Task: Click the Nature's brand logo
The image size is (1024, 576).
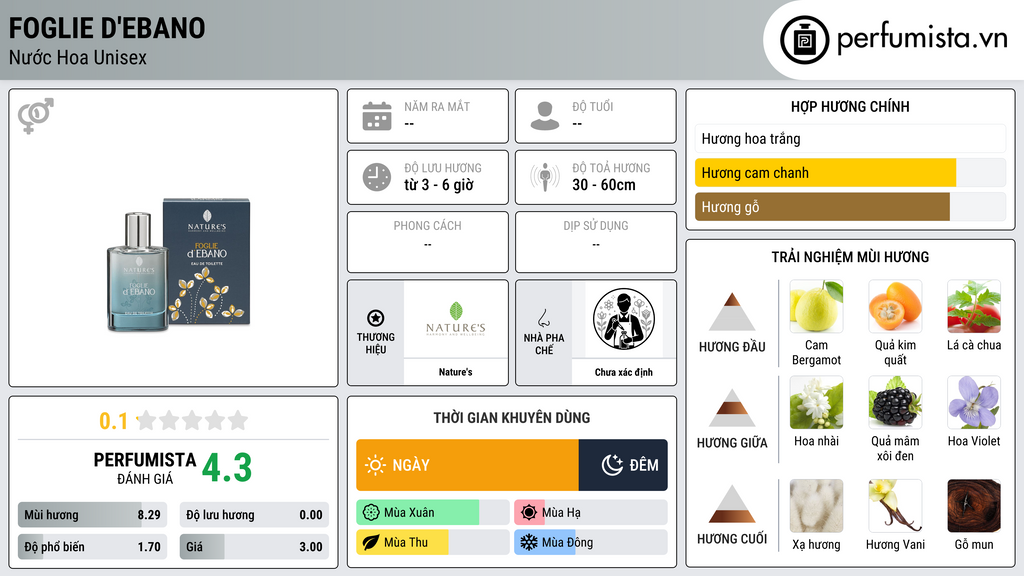Action: point(456,319)
